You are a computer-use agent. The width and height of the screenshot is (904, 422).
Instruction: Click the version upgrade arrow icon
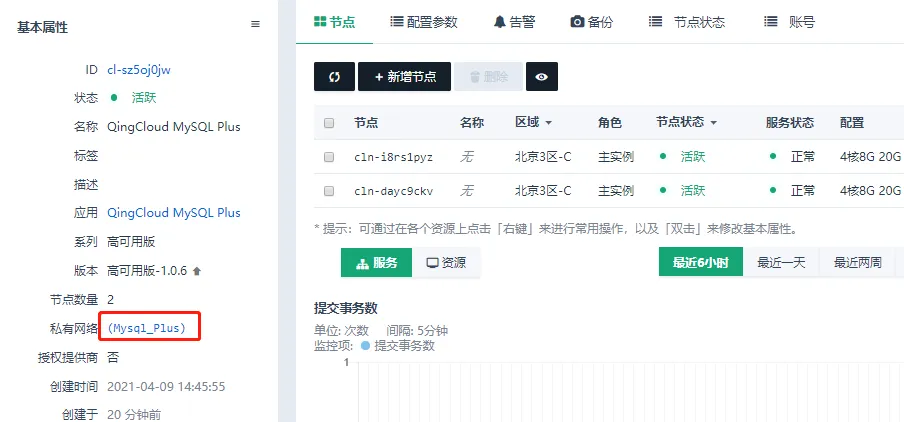[x=197, y=271]
